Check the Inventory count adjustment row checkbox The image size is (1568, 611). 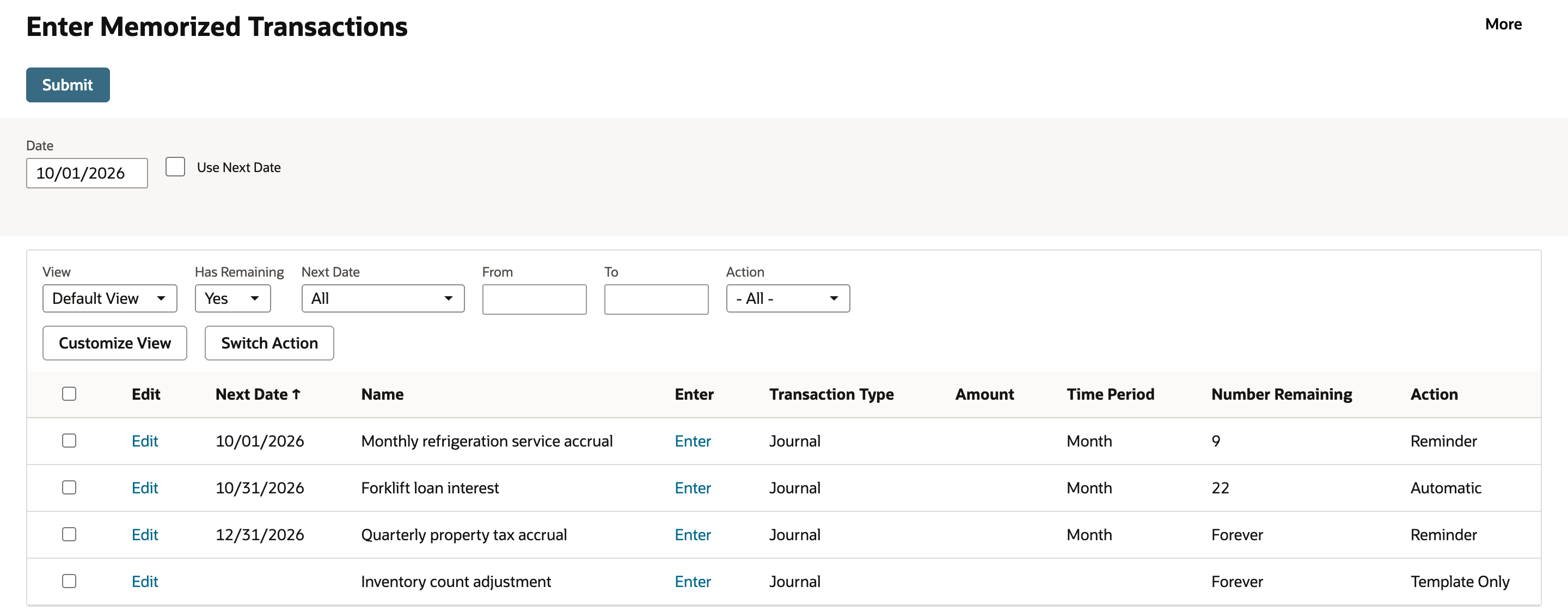click(x=69, y=581)
